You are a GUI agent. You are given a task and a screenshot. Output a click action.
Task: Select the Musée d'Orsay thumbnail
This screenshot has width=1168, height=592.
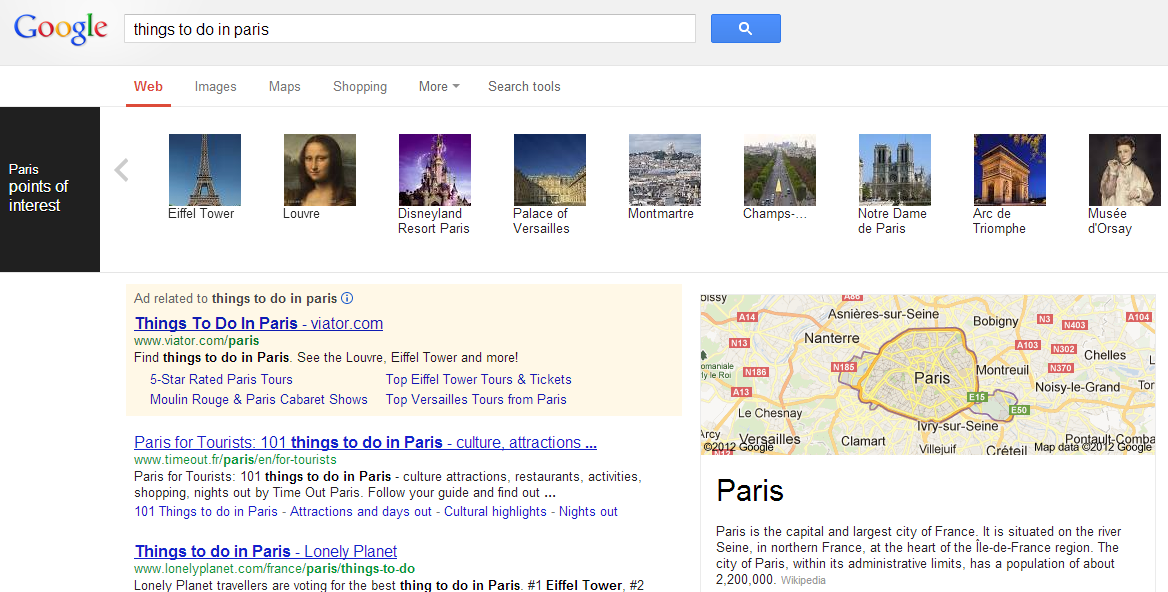[x=1125, y=170]
